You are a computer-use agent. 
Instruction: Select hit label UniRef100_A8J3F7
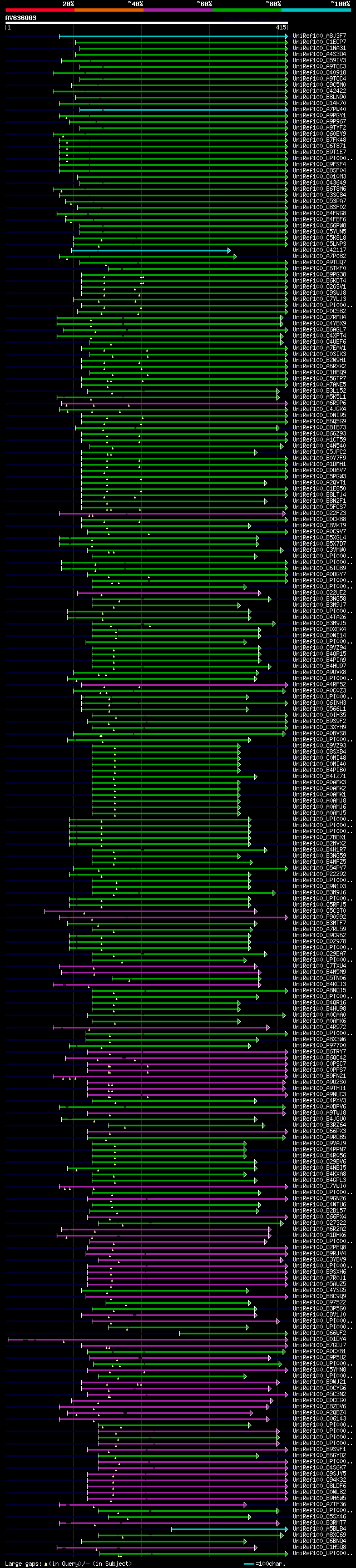pos(319,36)
